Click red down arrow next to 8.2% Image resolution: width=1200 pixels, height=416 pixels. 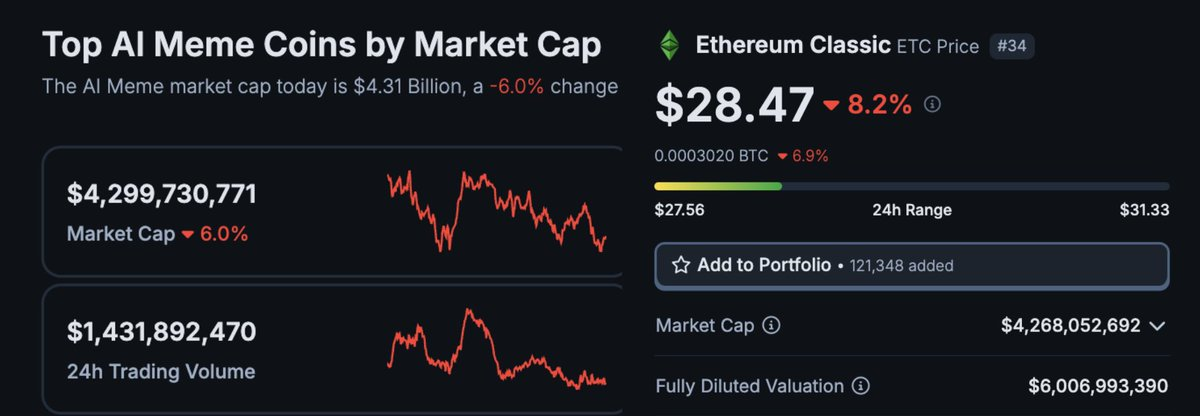832,105
